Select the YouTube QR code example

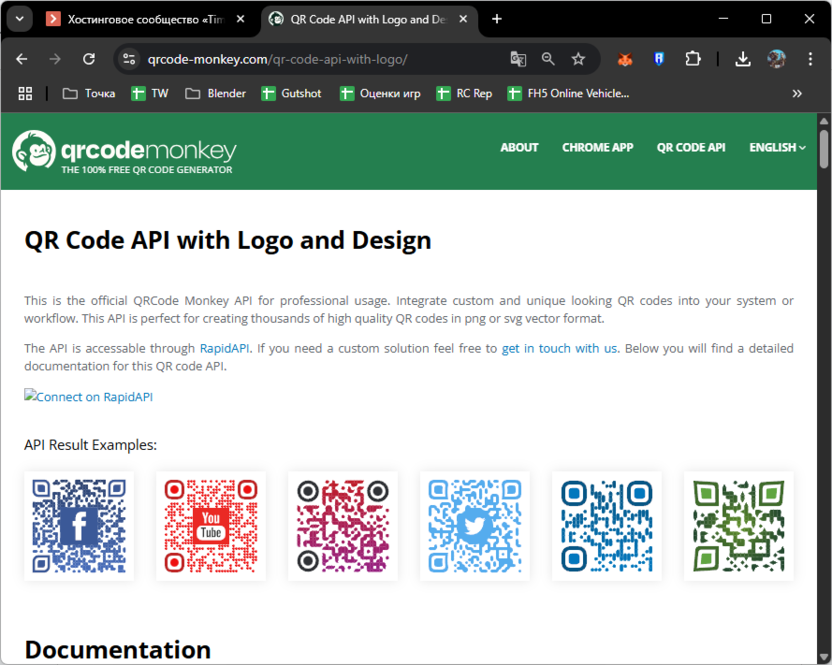(211, 525)
